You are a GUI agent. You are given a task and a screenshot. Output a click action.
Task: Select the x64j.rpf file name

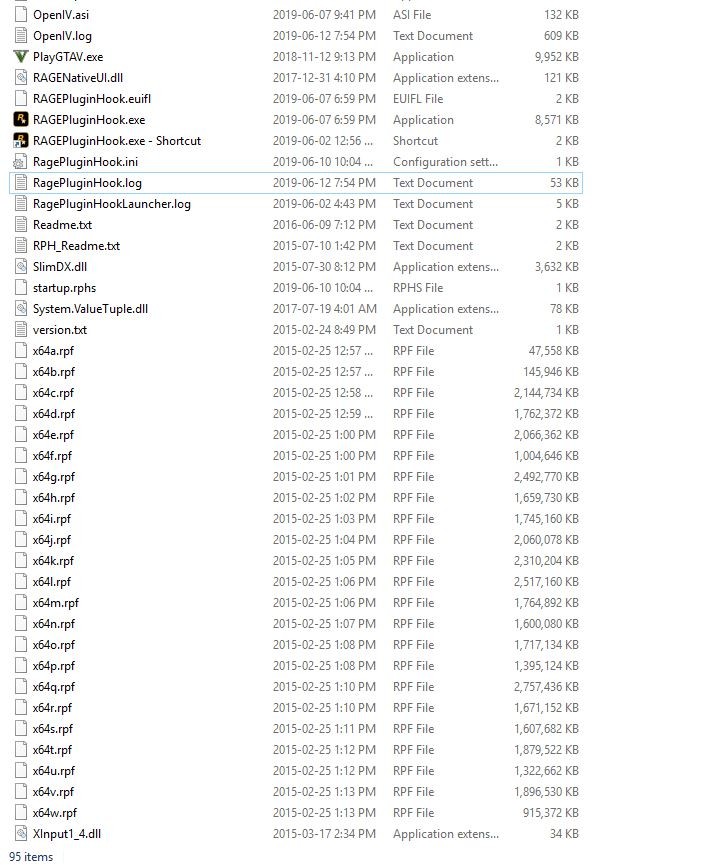[51, 540]
